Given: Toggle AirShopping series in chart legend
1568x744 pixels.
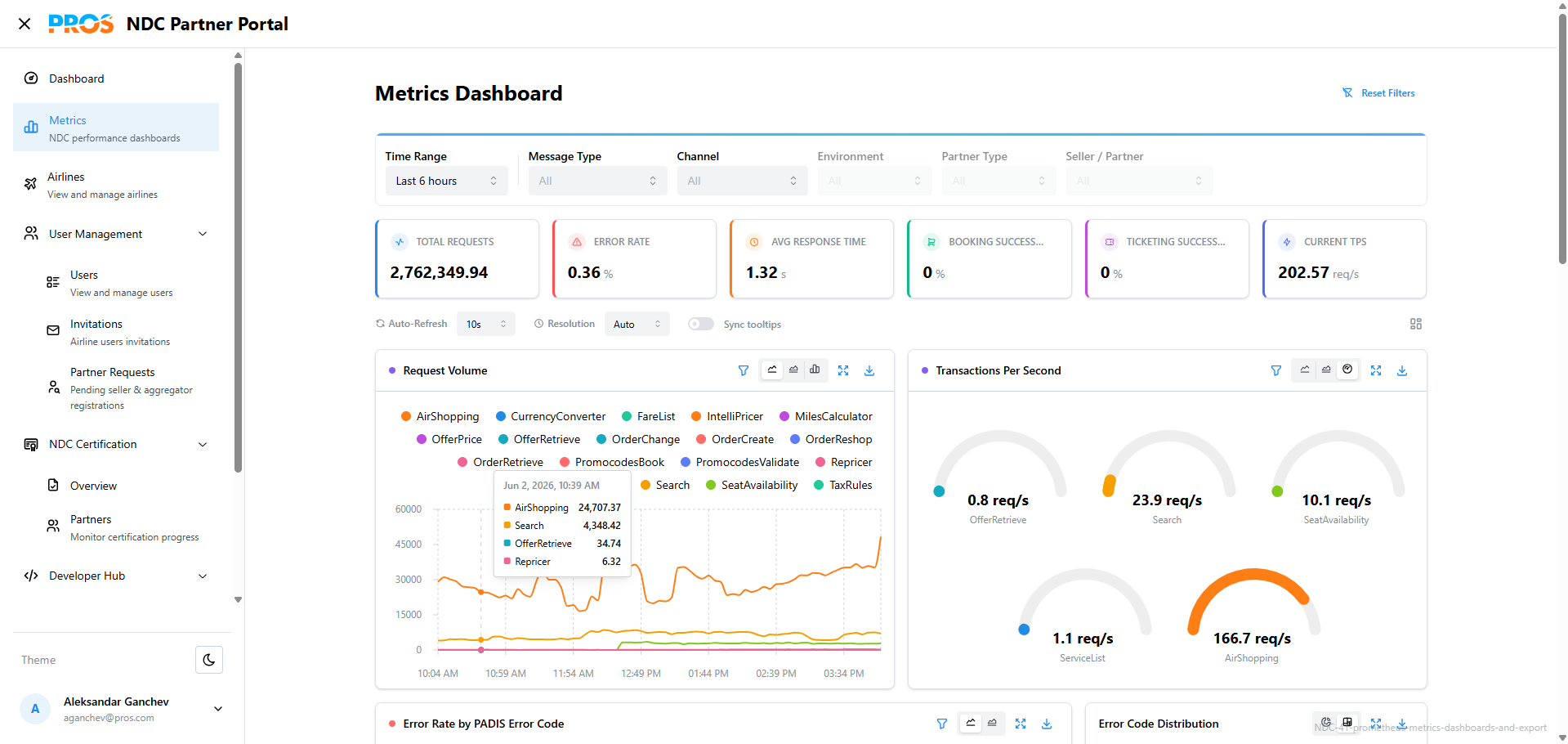Looking at the screenshot, I should click(x=440, y=416).
